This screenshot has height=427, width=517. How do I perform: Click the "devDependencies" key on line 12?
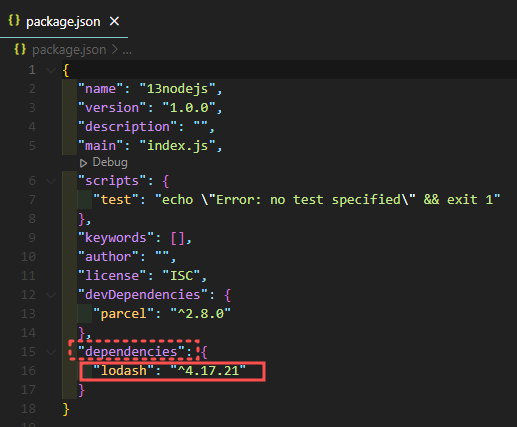coord(143,295)
